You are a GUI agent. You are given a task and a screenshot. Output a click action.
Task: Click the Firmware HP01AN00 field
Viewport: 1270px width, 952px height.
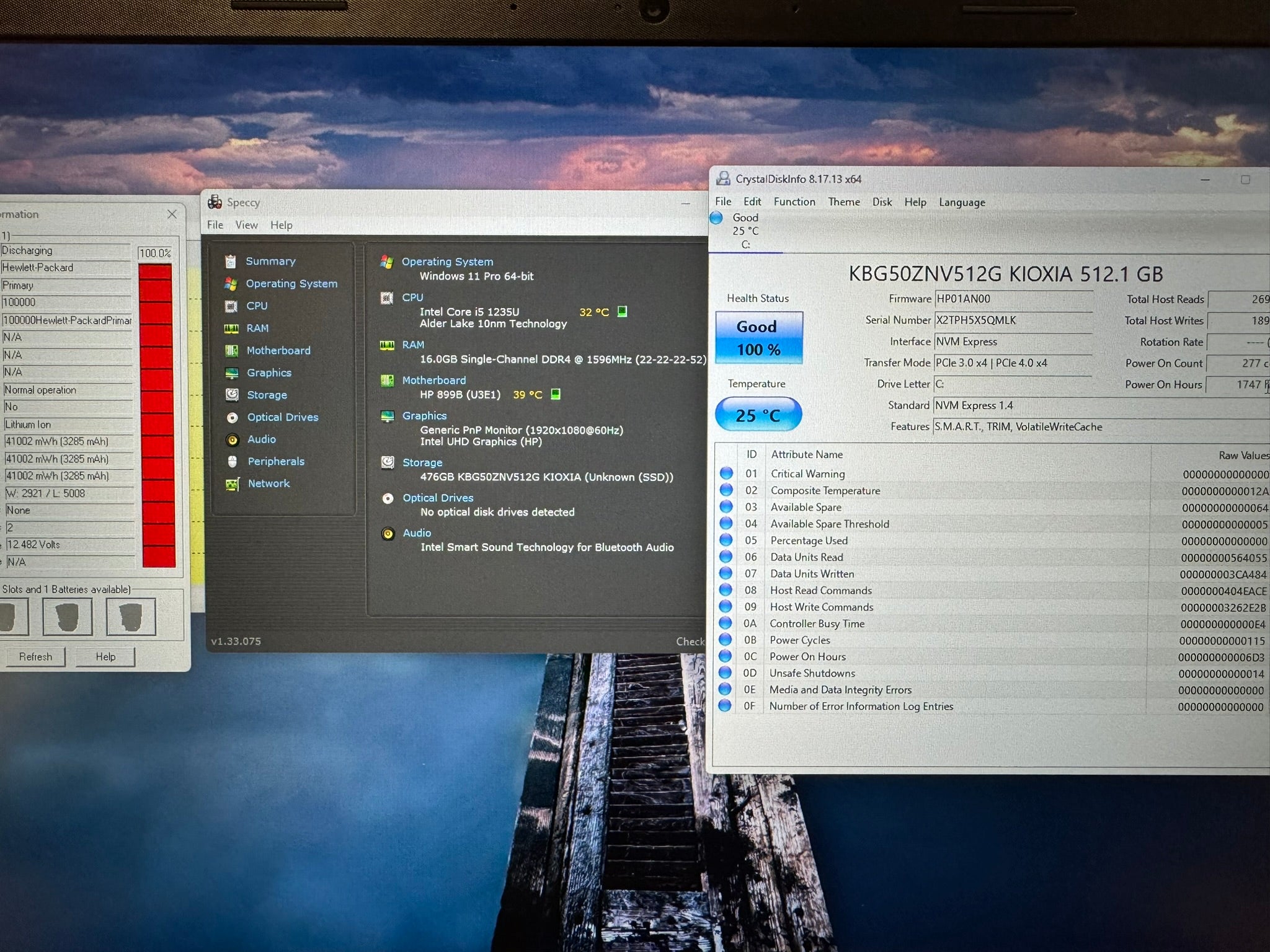point(1013,299)
